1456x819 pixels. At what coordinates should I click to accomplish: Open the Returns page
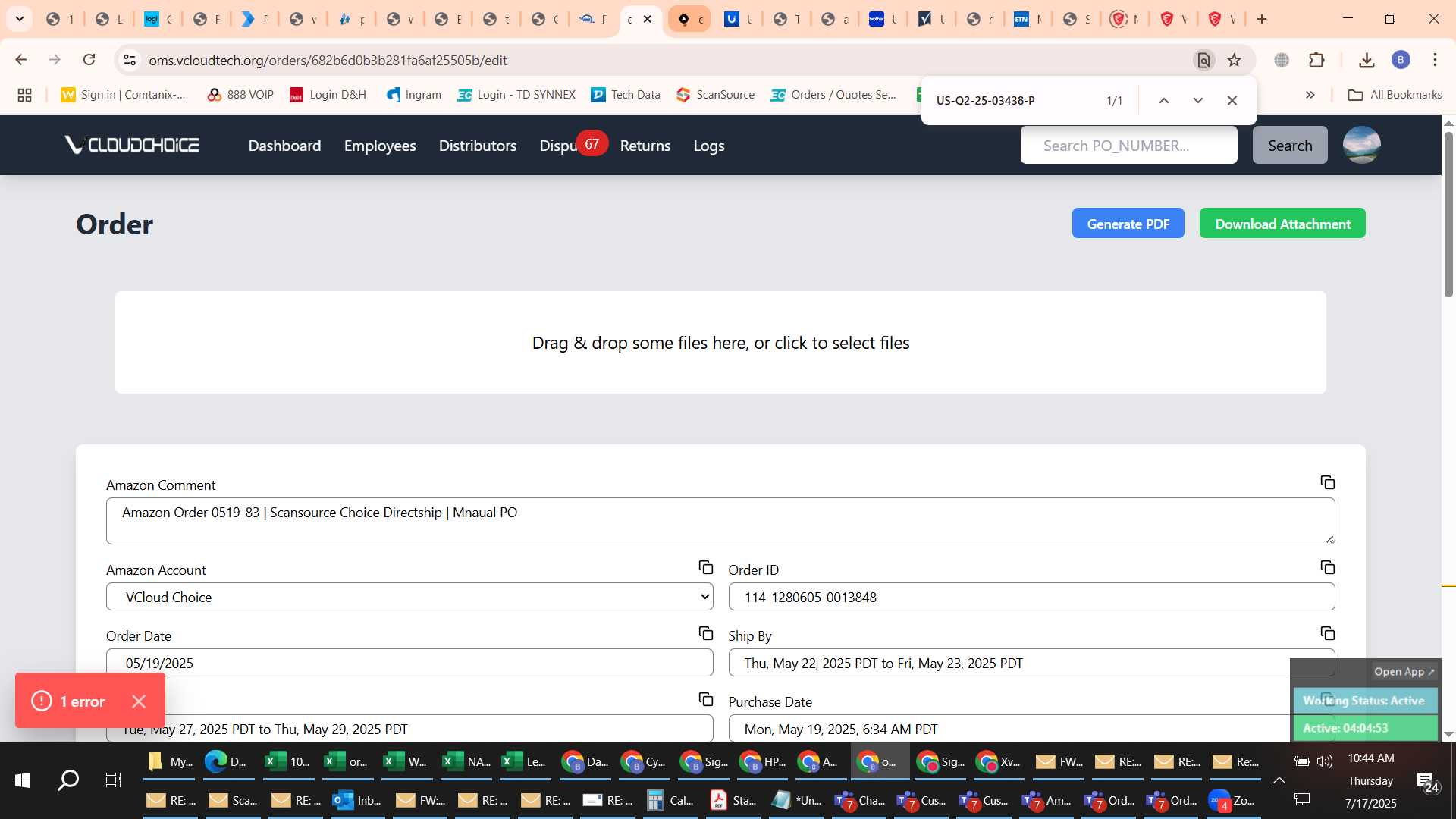pos(645,146)
